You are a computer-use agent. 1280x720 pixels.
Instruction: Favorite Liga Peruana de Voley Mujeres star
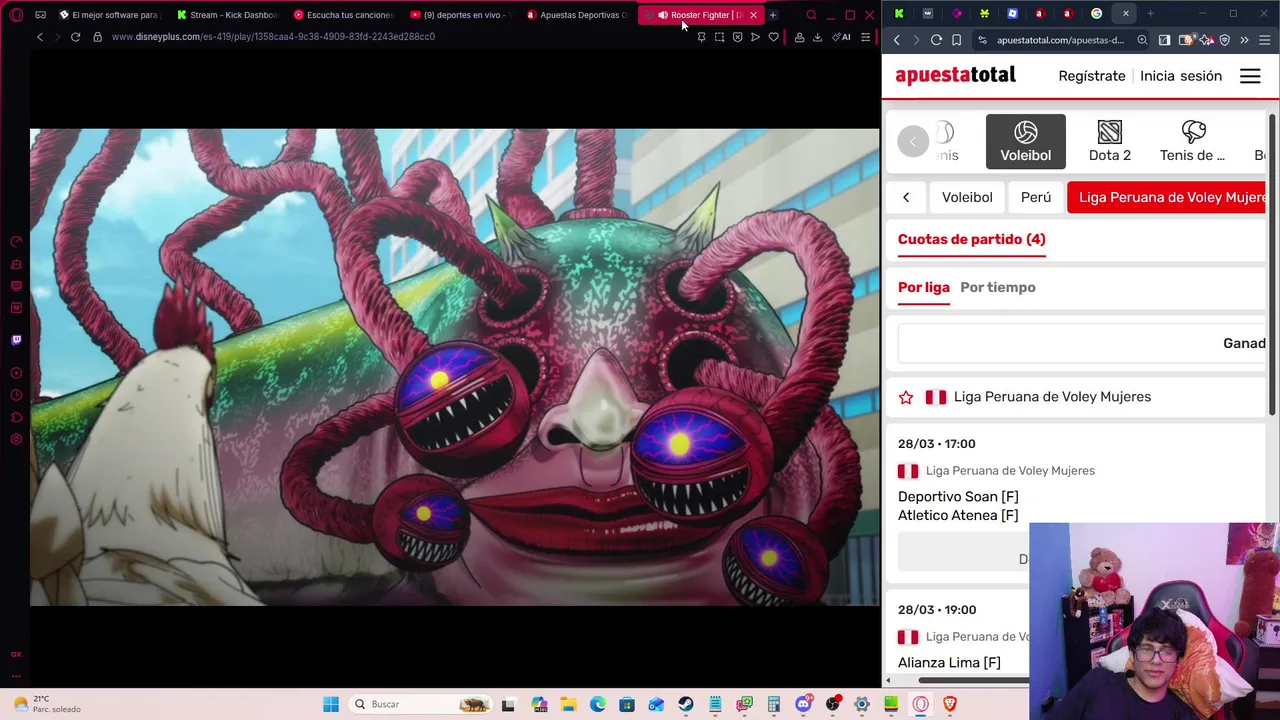pyautogui.click(x=906, y=397)
